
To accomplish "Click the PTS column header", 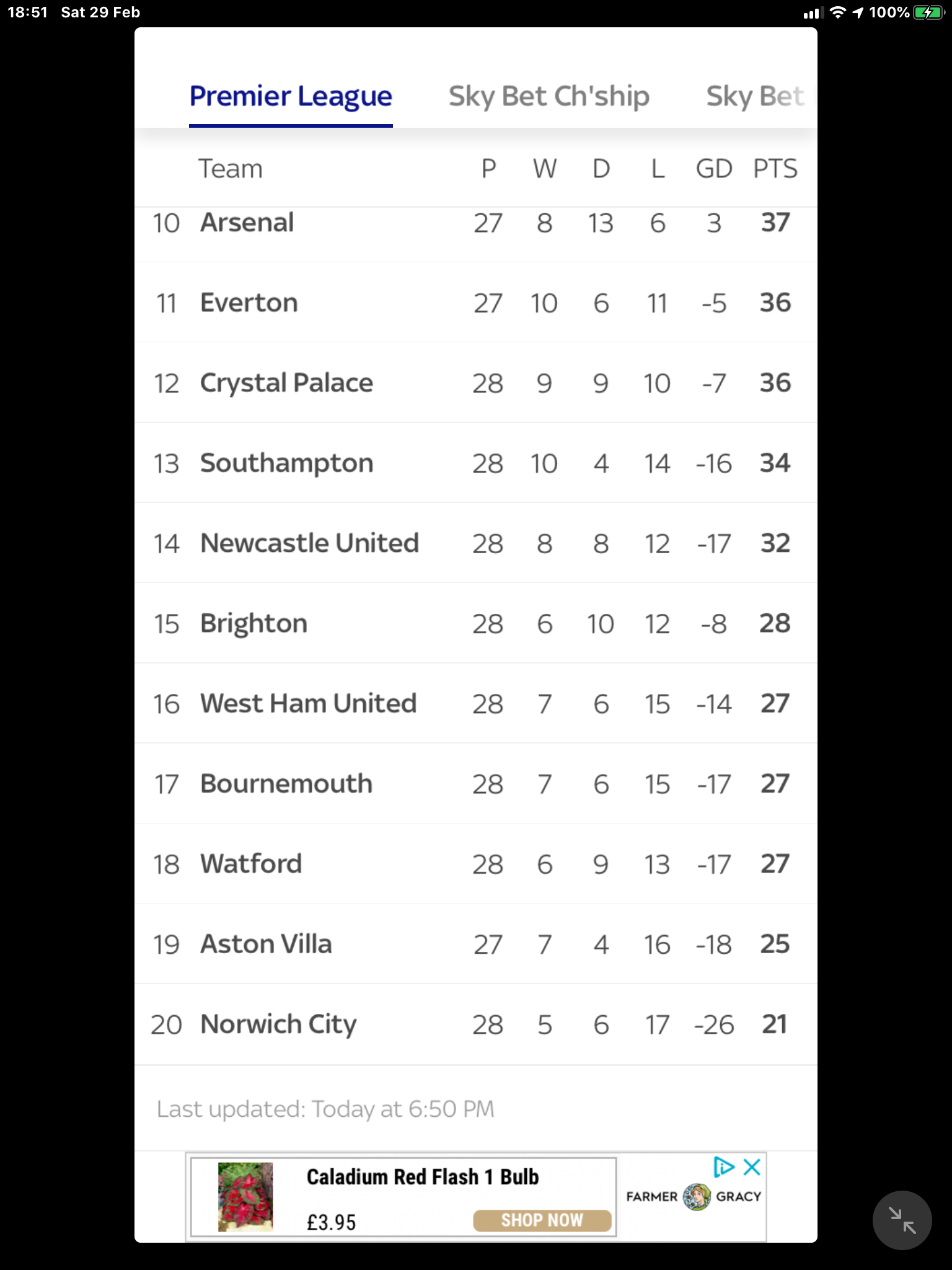I will pos(775,169).
